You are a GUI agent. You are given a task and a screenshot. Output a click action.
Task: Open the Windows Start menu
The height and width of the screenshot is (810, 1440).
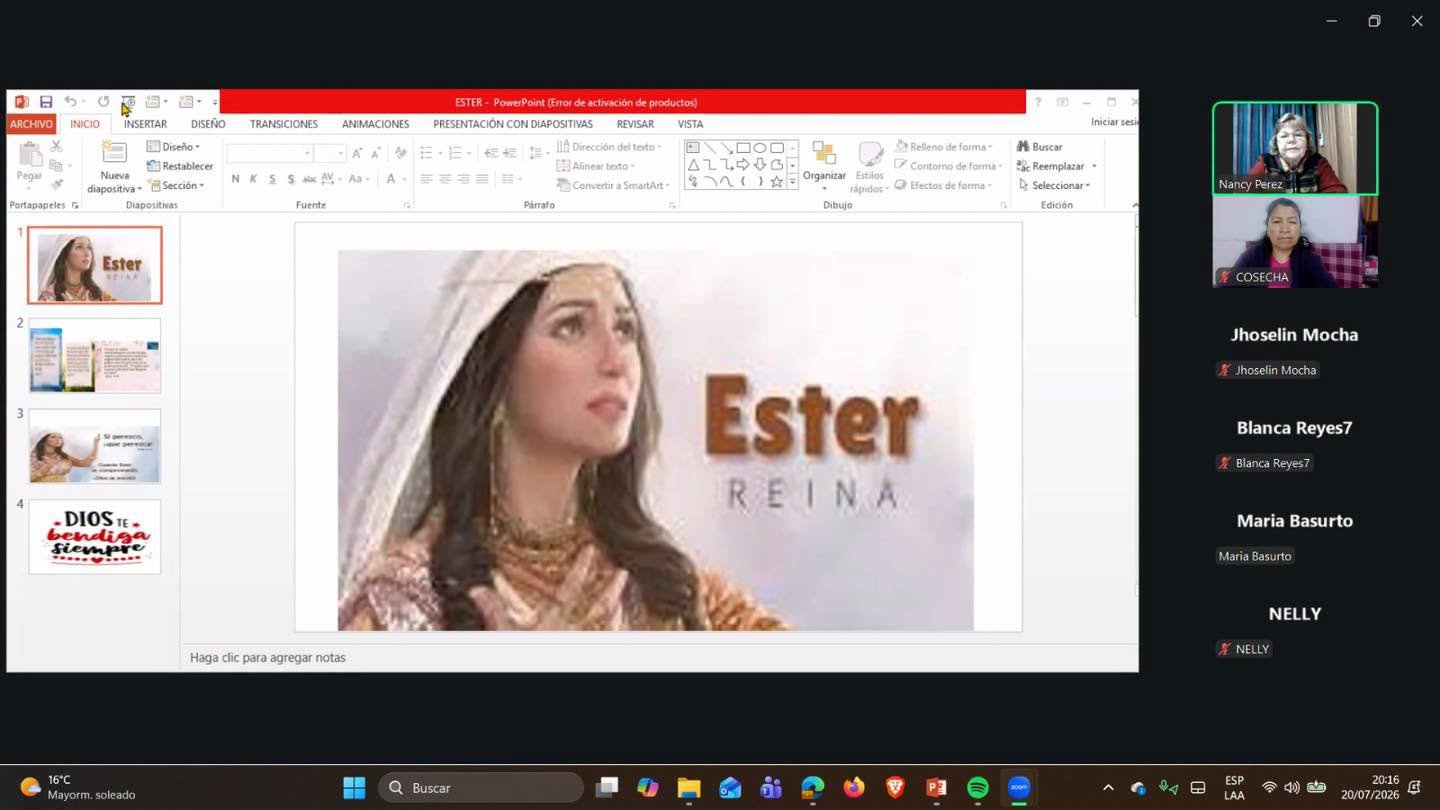(354, 788)
